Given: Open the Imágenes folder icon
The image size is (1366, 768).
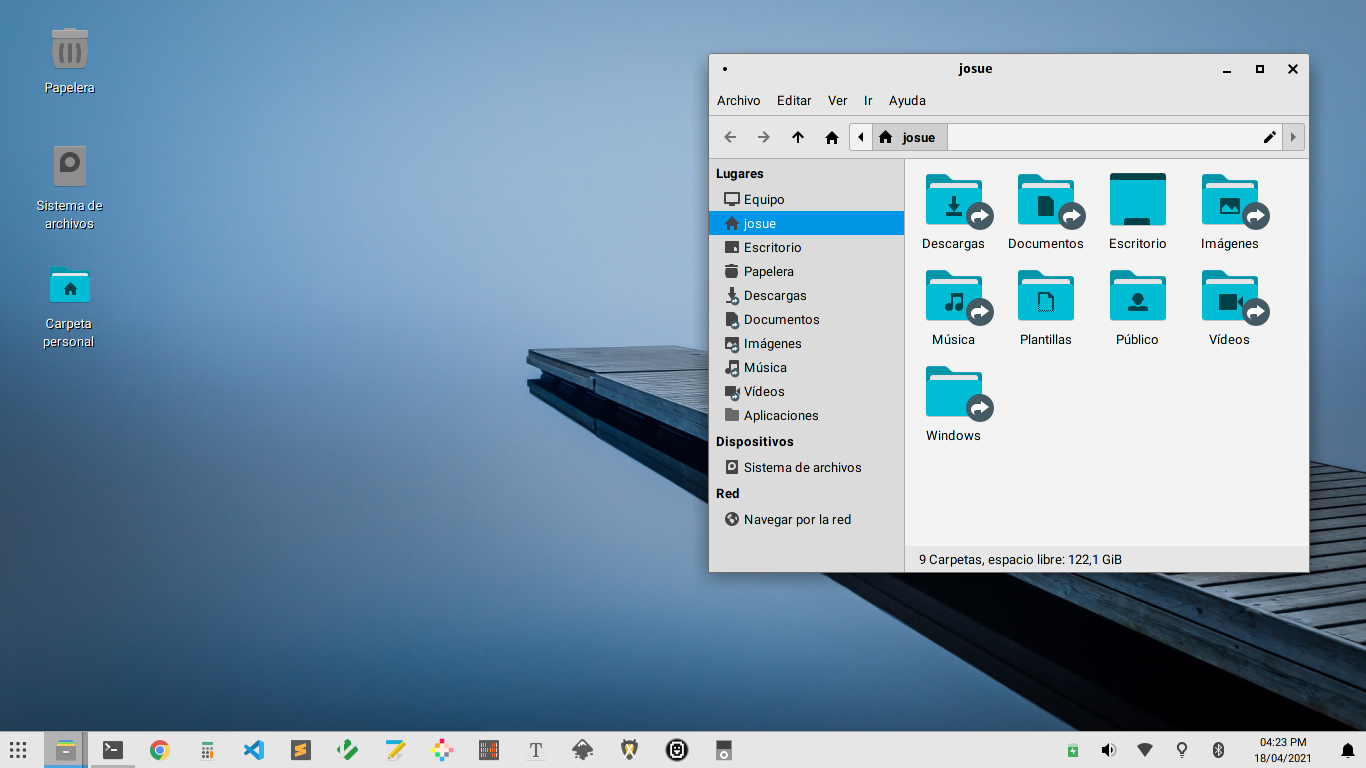Looking at the screenshot, I should pos(1230,200).
